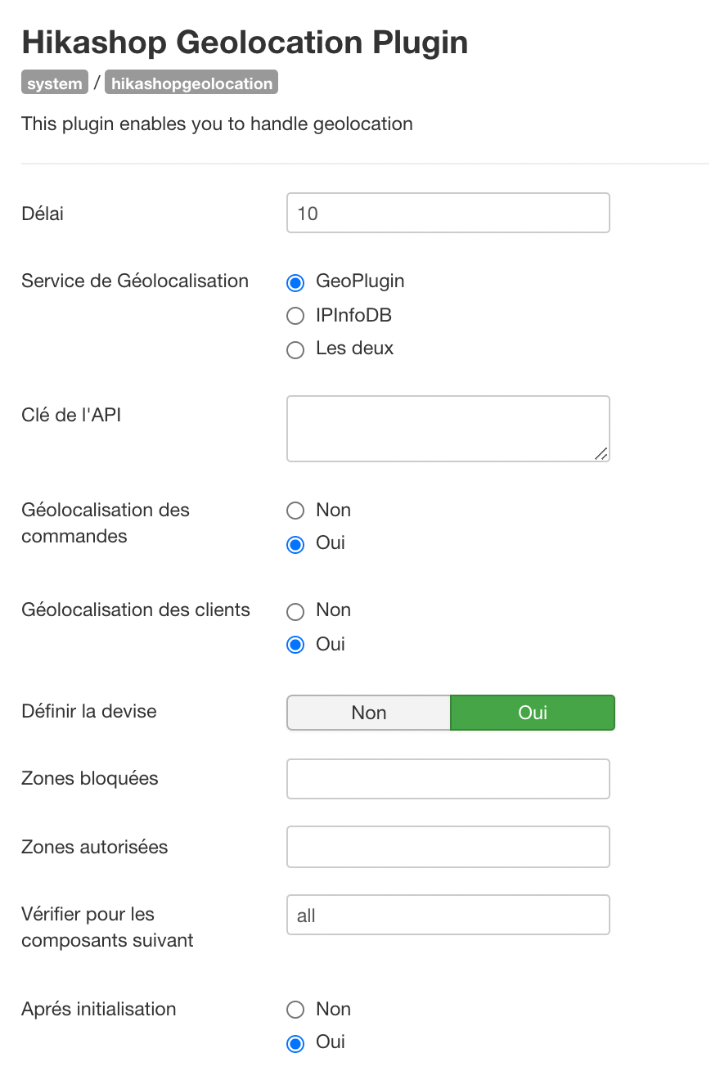709x1080 pixels.
Task: Focus the Clé de l'API text area
Action: 447,428
